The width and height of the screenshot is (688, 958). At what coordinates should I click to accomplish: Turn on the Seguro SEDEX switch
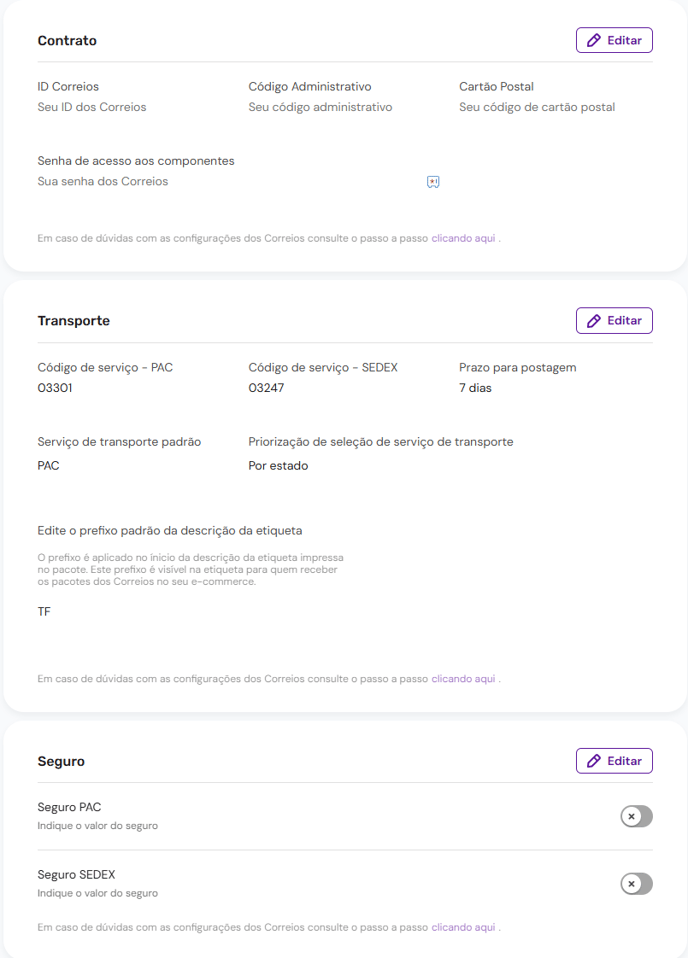pyautogui.click(x=637, y=883)
